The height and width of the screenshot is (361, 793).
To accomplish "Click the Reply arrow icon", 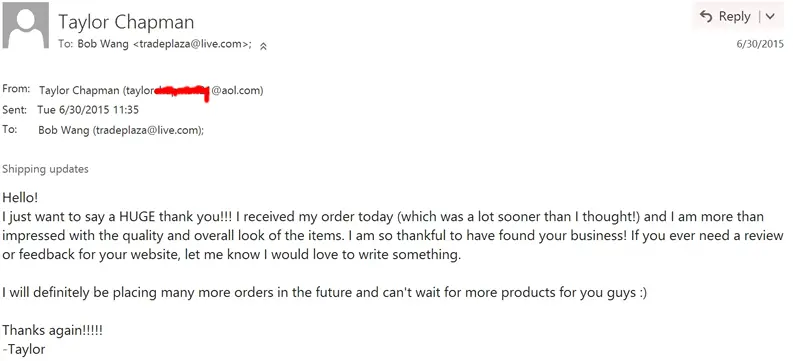I will 706,17.
